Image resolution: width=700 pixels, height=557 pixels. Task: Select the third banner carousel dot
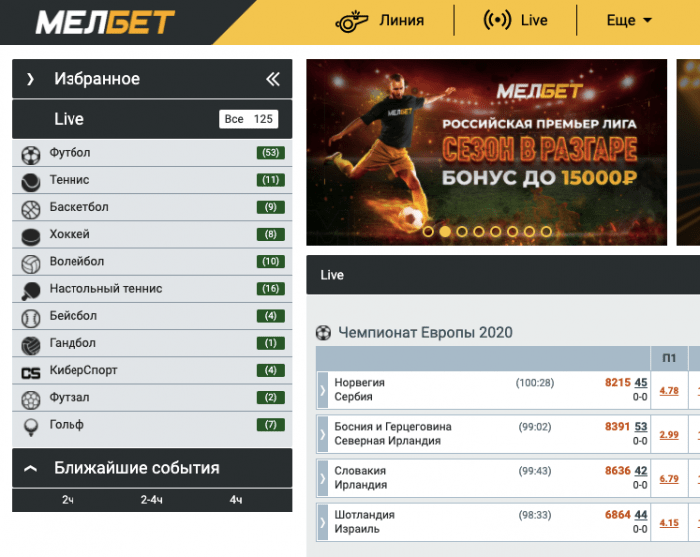pos(462,232)
